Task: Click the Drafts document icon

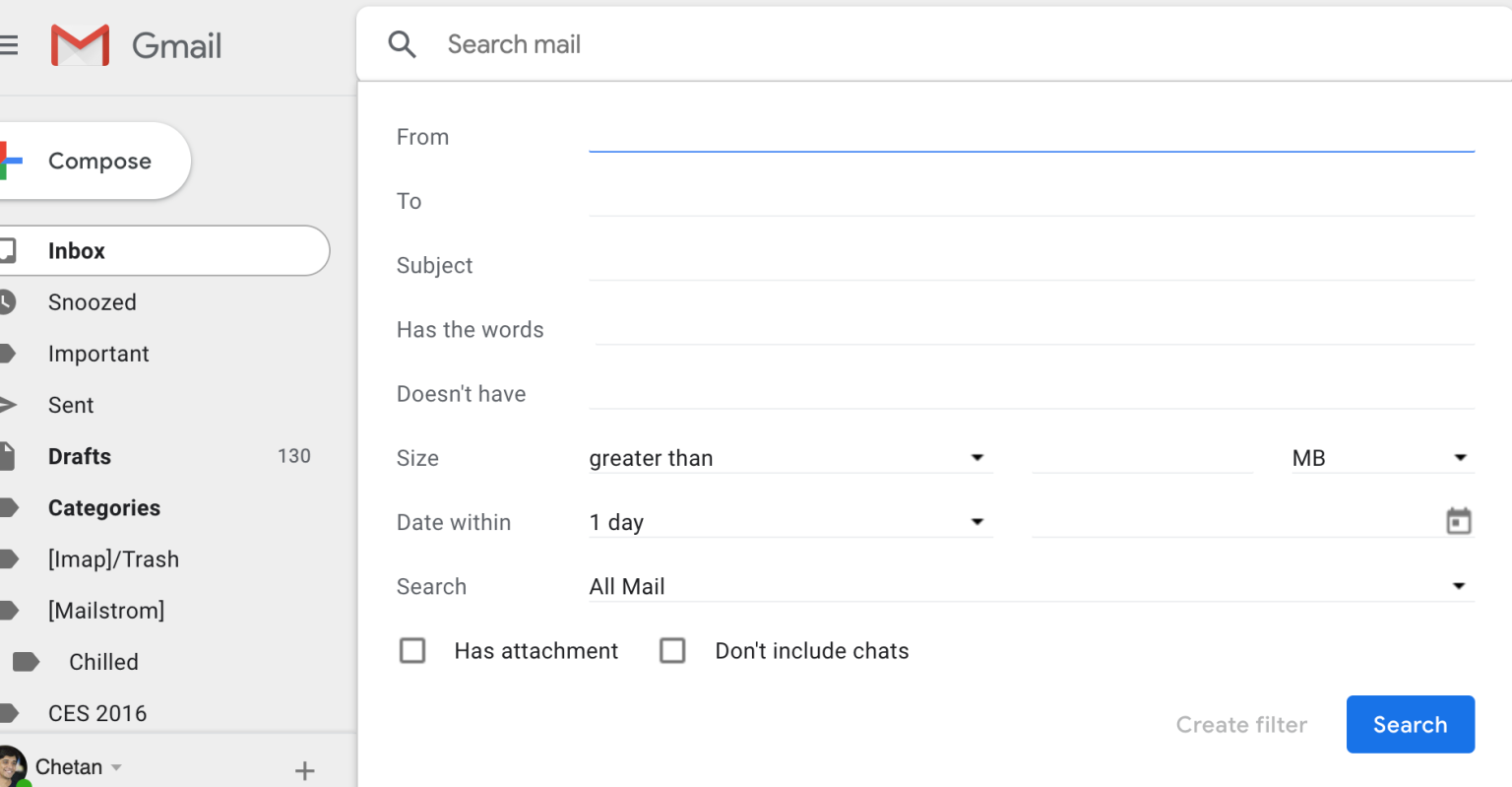Action: [7, 456]
